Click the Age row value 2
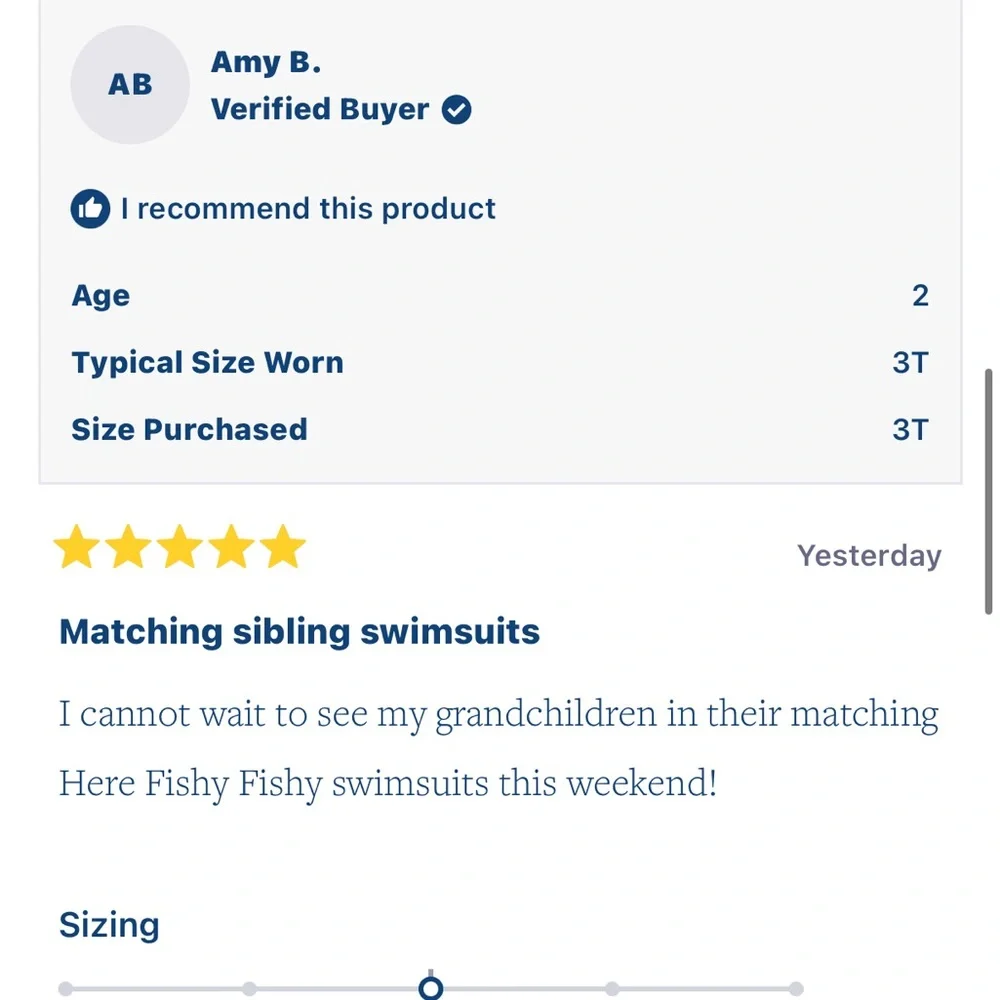The width and height of the screenshot is (1000, 1000). [920, 295]
